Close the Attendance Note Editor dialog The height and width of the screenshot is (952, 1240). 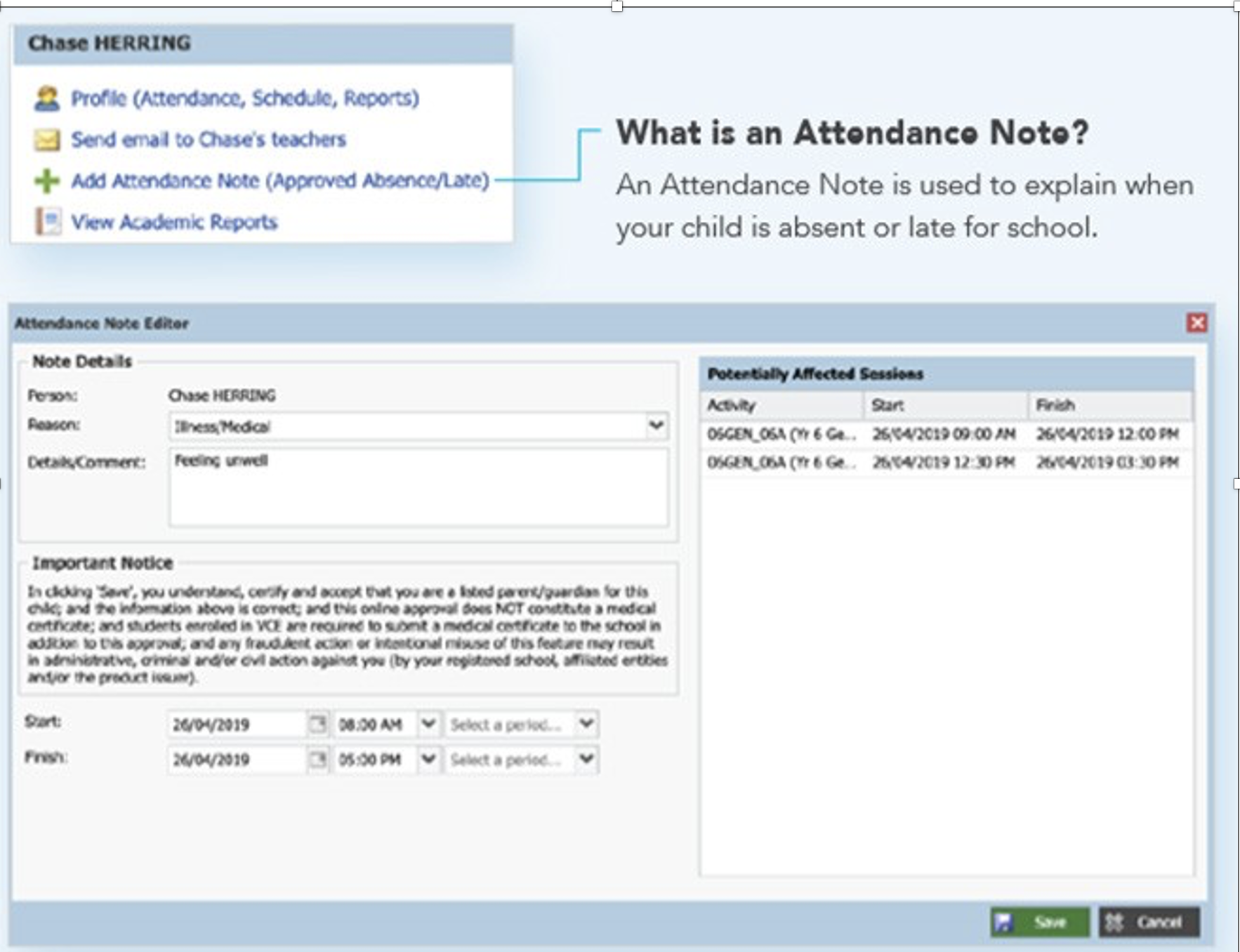click(x=1196, y=323)
